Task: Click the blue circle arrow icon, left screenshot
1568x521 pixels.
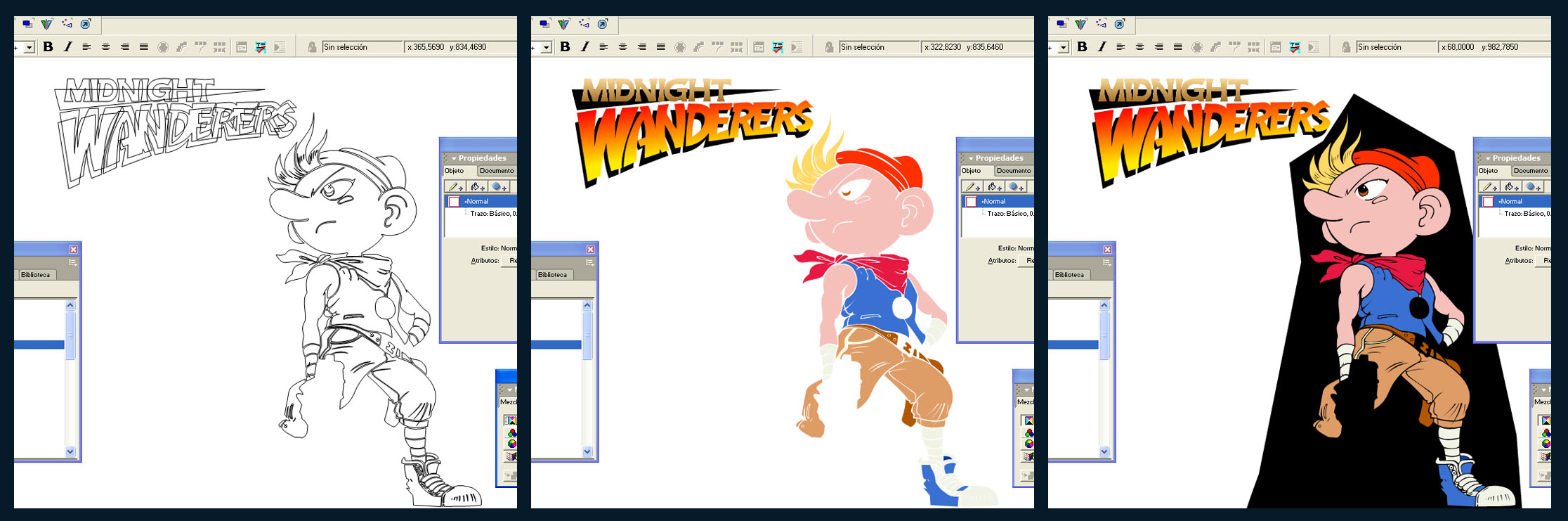Action: click(86, 24)
